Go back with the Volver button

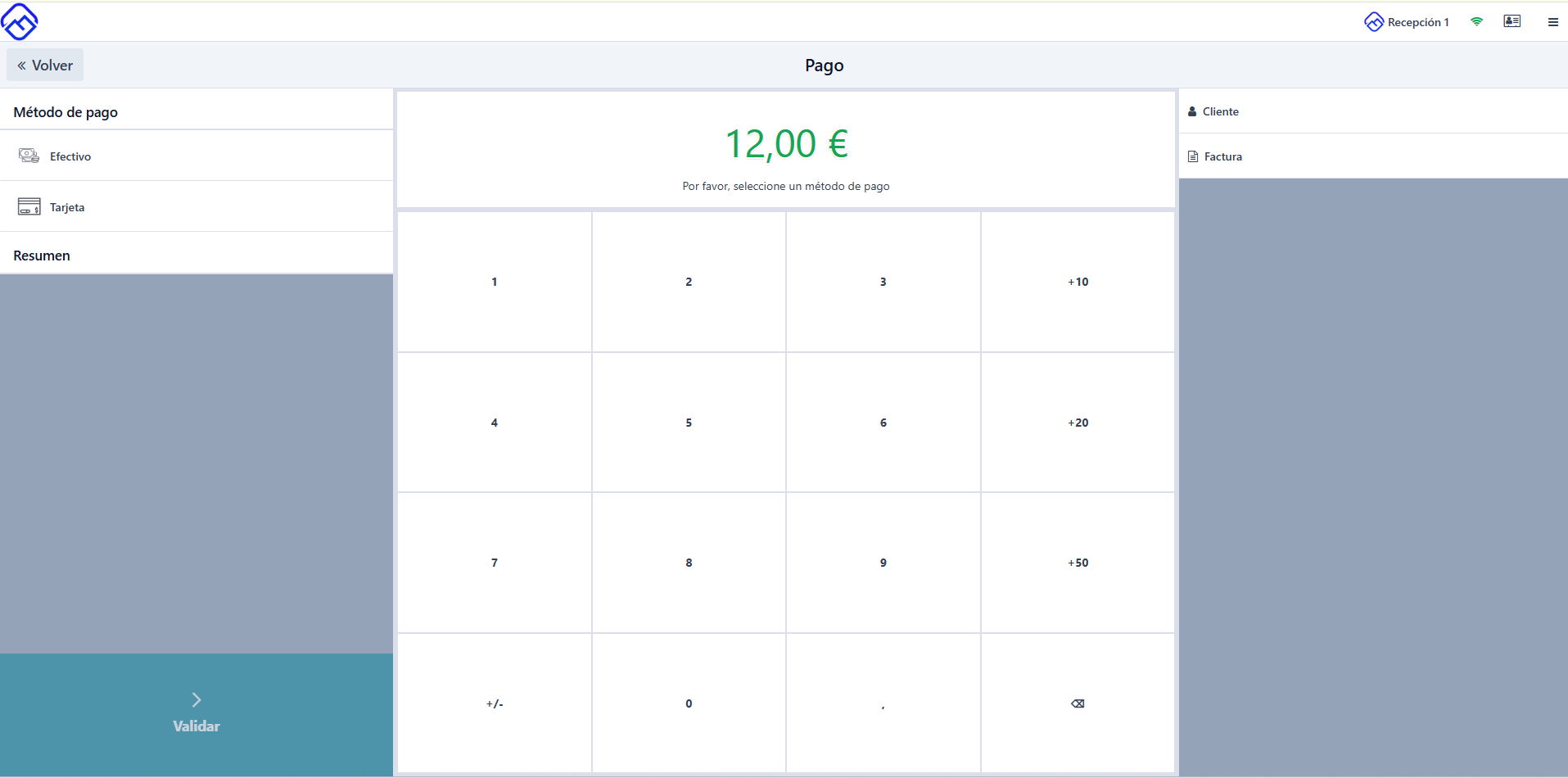tap(45, 66)
